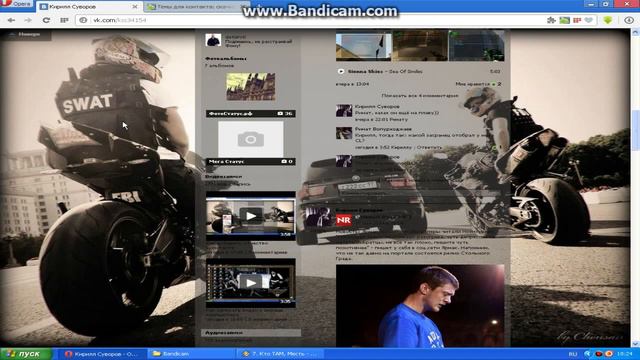Click Кирилл Суворов comment avatar
The image size is (640, 360).
pyautogui.click(x=344, y=111)
